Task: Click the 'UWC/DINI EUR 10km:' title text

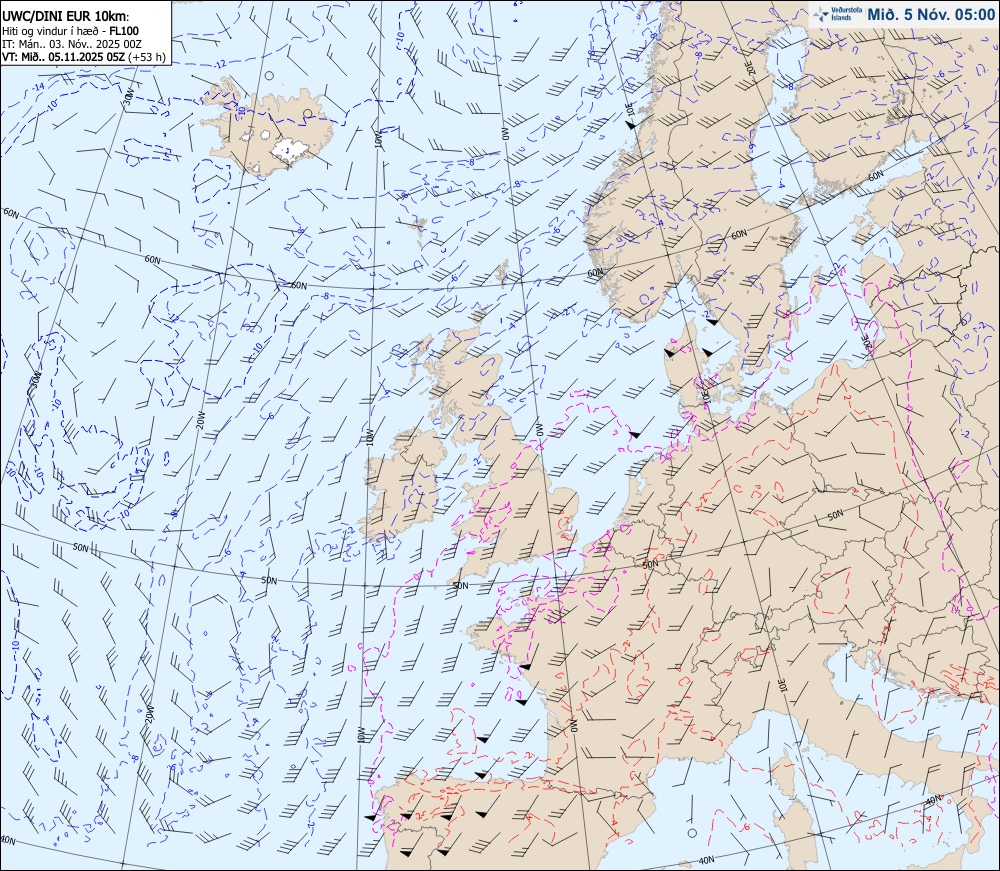Action: (x=66, y=17)
